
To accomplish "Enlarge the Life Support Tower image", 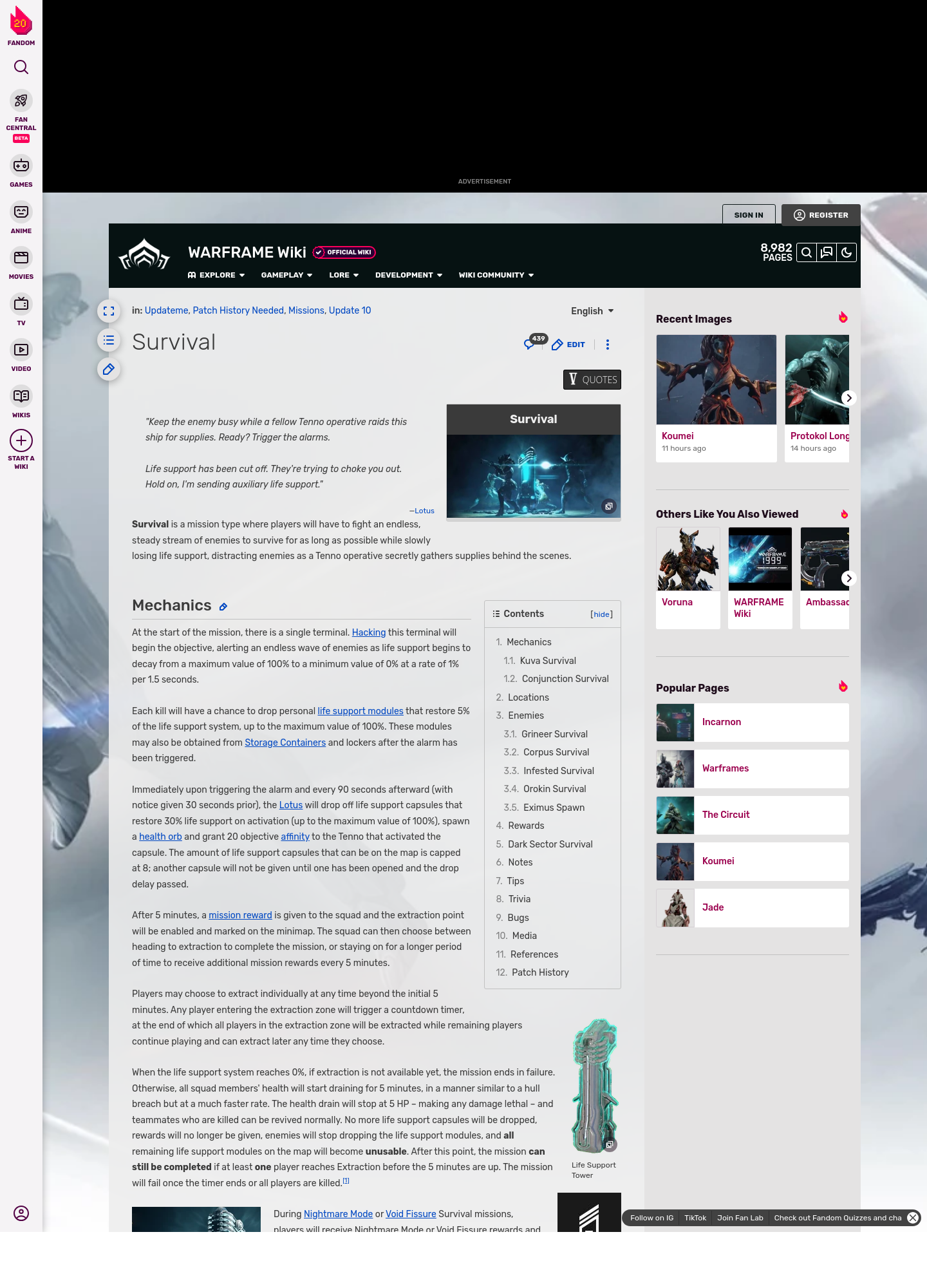I will coord(609,1144).
